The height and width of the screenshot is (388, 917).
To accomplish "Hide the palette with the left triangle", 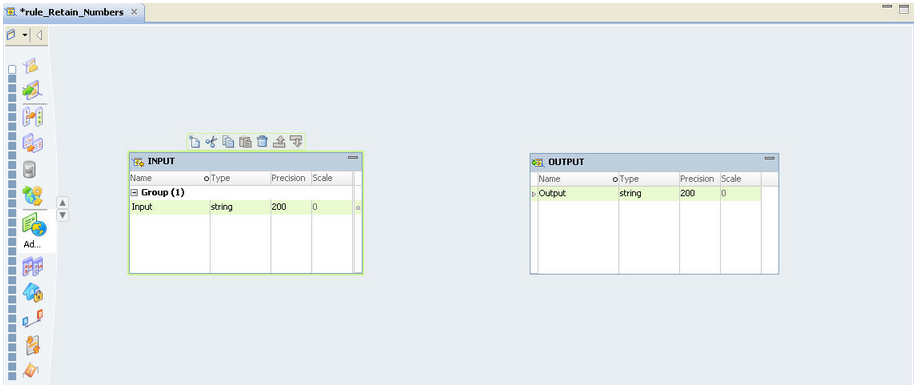I will click(x=39, y=35).
